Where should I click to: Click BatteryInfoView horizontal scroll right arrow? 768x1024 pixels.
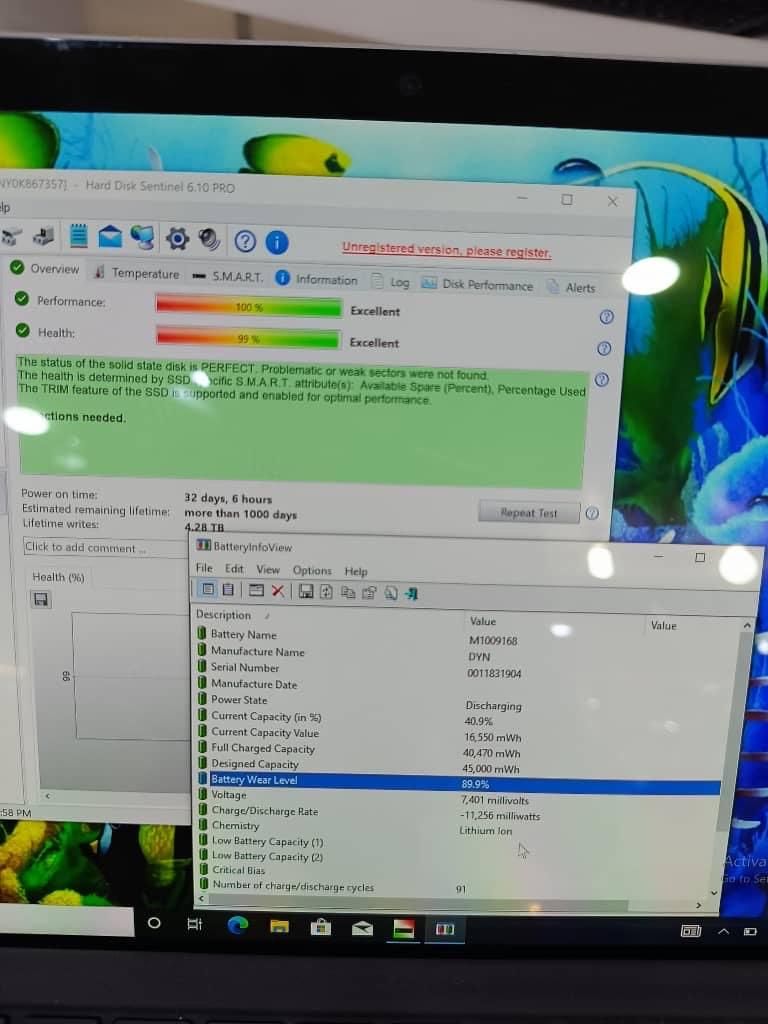699,905
